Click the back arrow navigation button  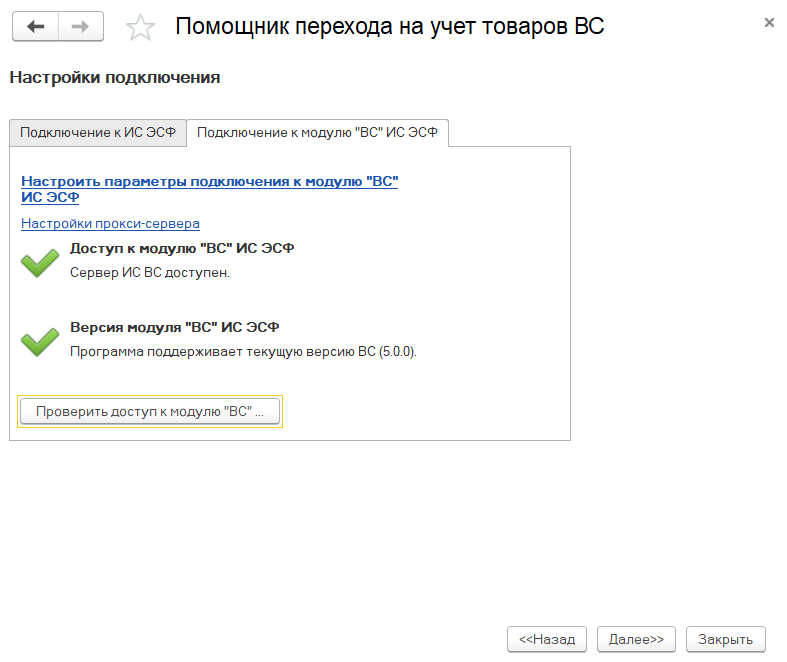click(x=36, y=27)
